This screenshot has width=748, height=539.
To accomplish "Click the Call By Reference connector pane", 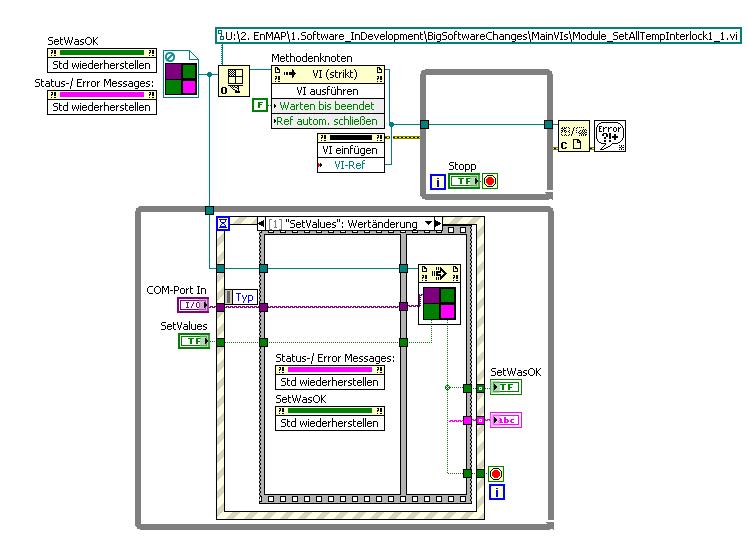I will tap(439, 303).
